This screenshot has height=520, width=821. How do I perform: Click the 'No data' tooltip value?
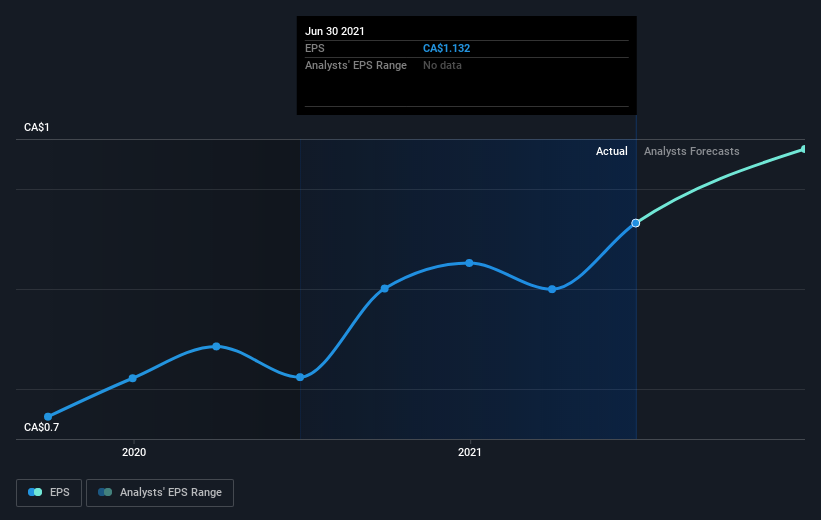[x=442, y=65]
